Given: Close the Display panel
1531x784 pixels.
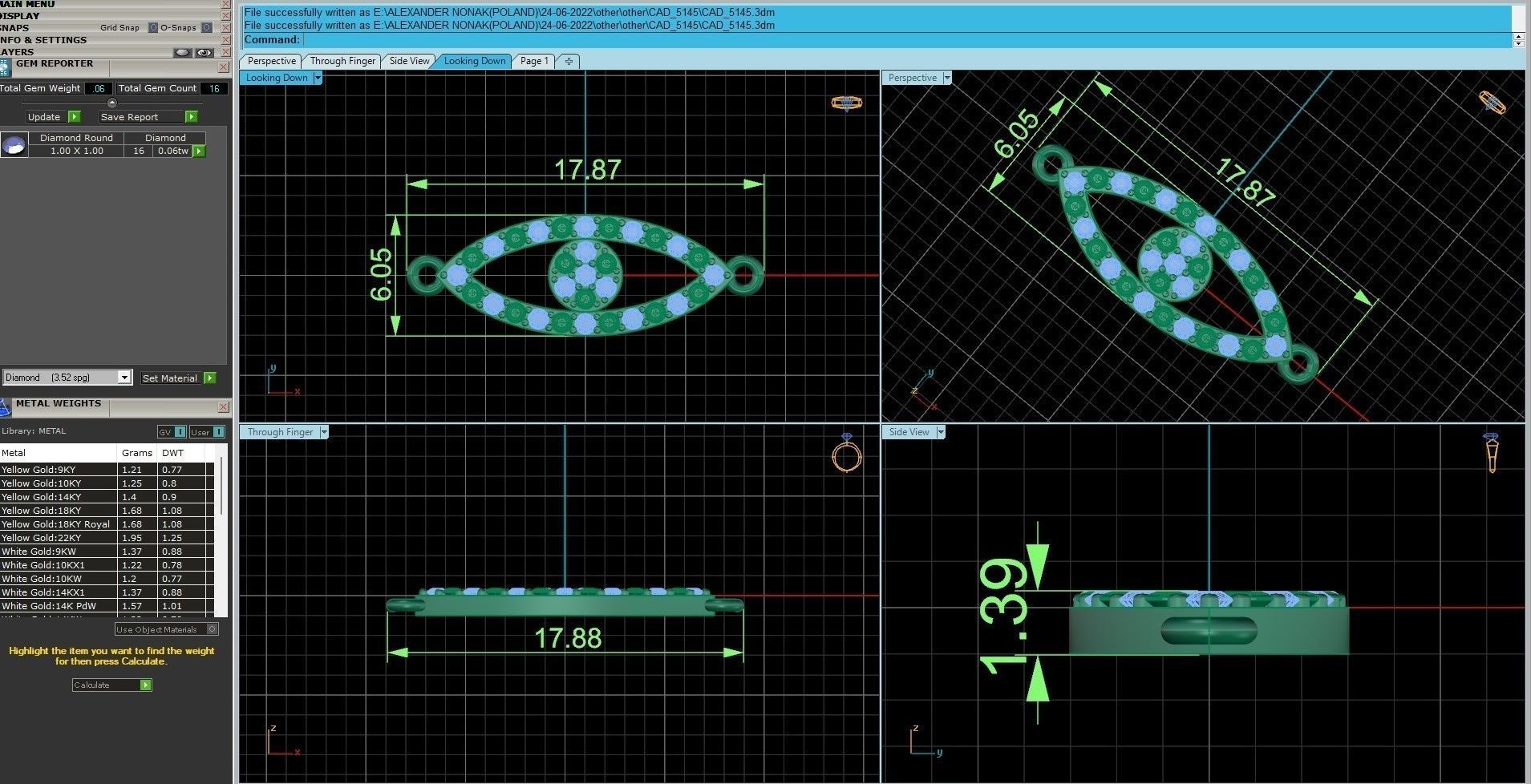Looking at the screenshot, I should pos(226,16).
